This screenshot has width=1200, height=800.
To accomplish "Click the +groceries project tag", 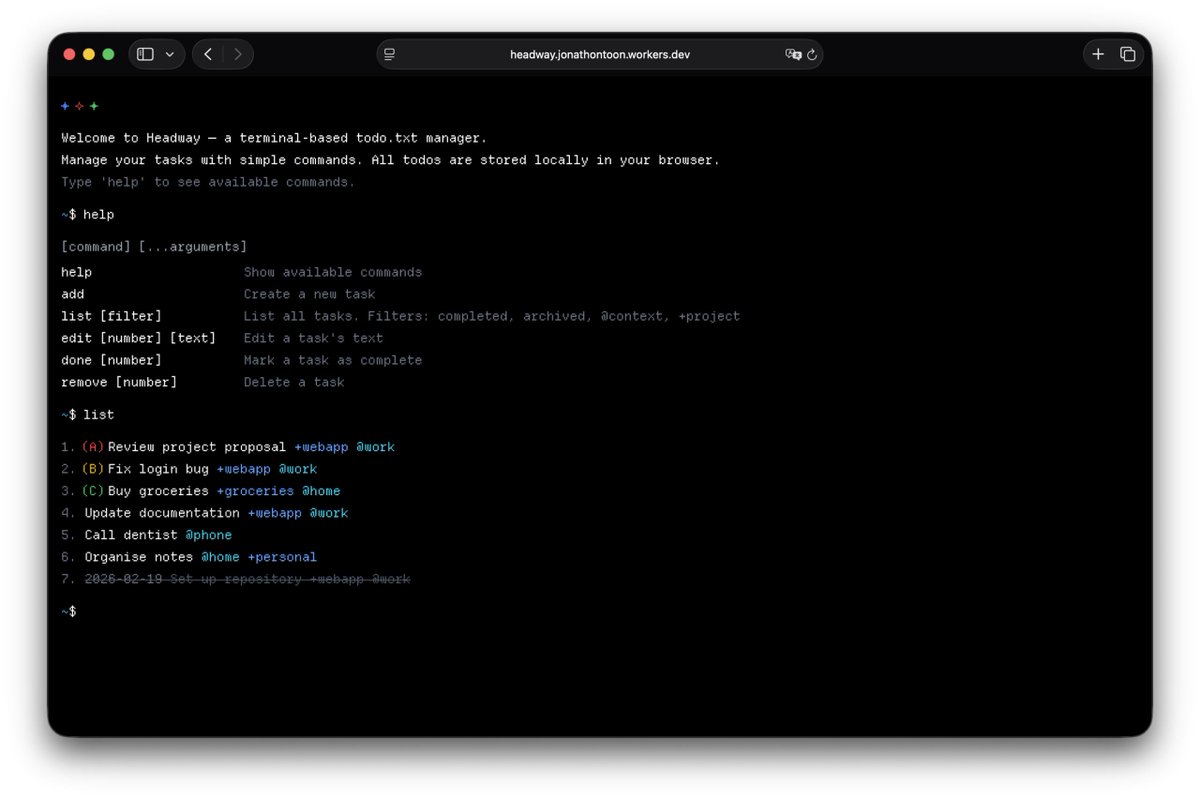I will pyautogui.click(x=255, y=491).
